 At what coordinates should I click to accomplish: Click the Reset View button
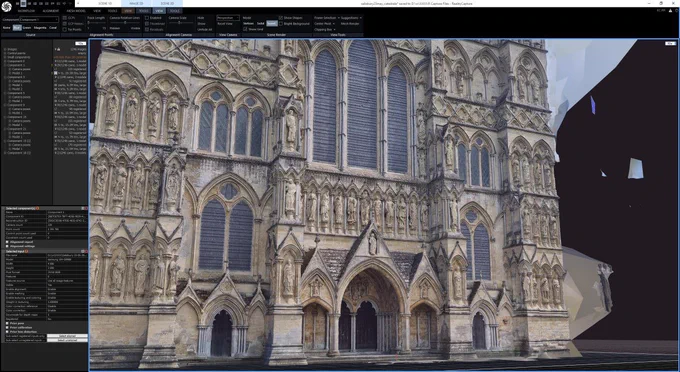click(225, 23)
